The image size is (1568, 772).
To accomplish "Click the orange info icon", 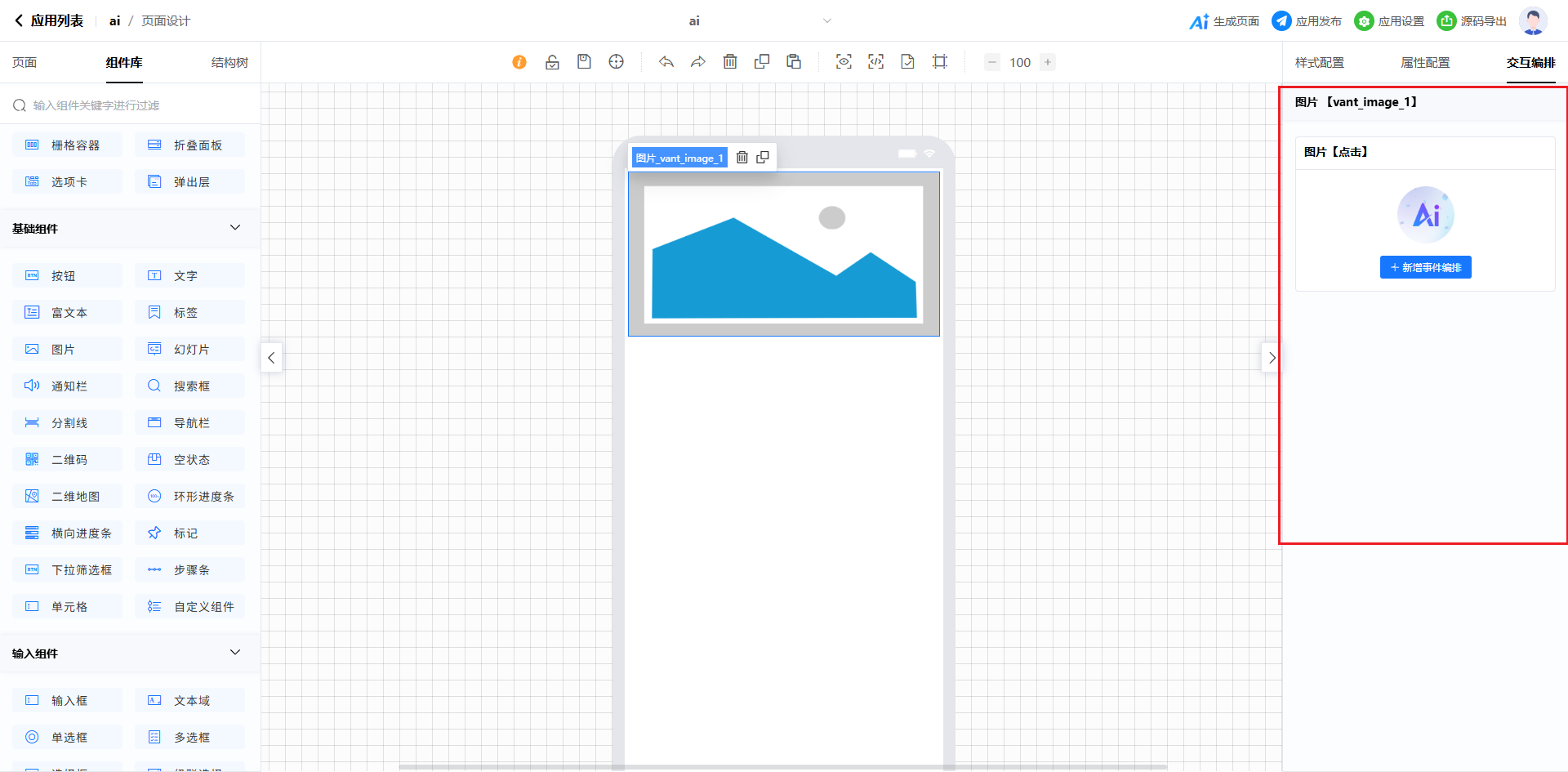I will 519,62.
